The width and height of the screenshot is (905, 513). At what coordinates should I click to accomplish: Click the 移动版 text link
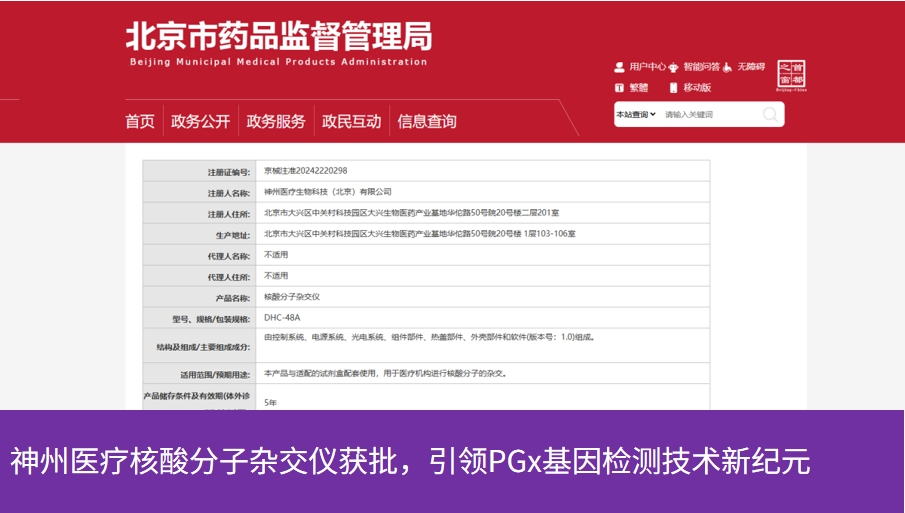click(697, 88)
